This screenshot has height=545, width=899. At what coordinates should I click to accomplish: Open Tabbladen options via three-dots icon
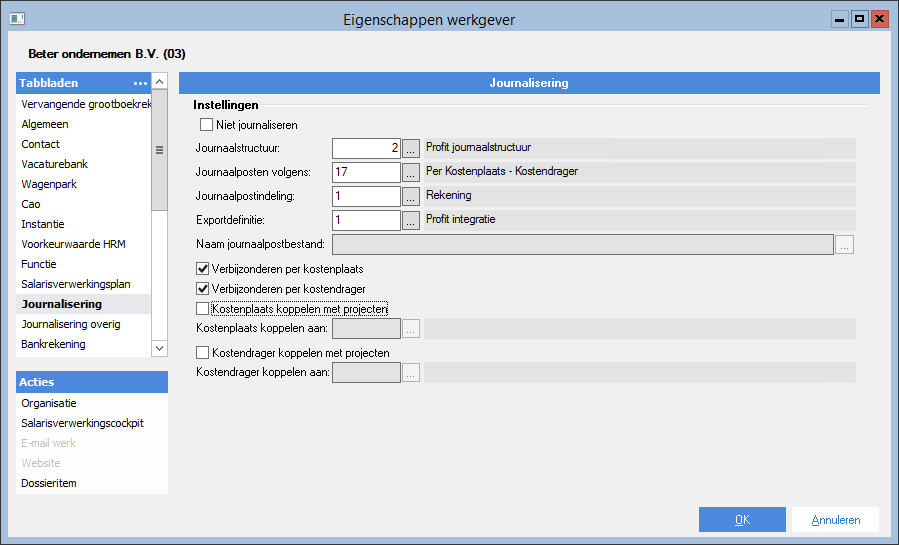tap(140, 83)
